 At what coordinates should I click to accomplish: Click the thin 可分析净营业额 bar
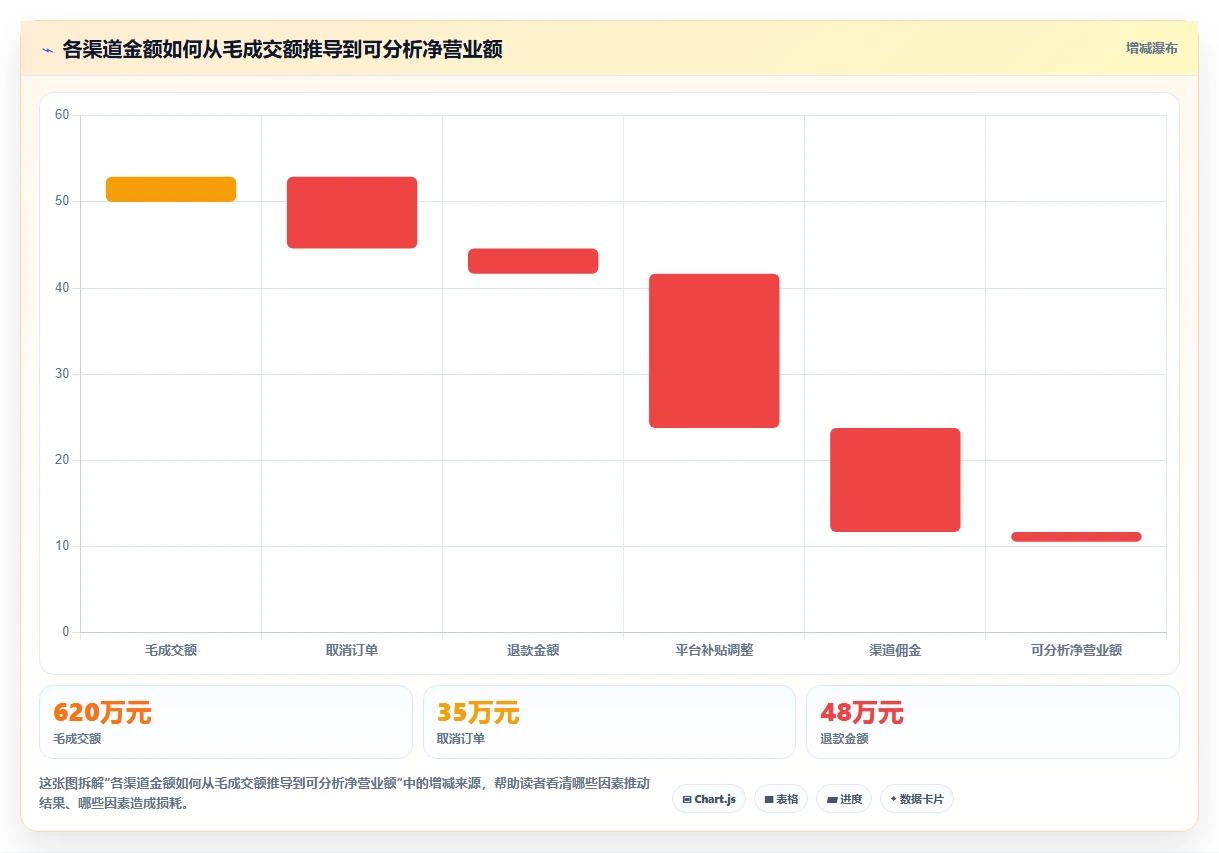pyautogui.click(x=1076, y=537)
